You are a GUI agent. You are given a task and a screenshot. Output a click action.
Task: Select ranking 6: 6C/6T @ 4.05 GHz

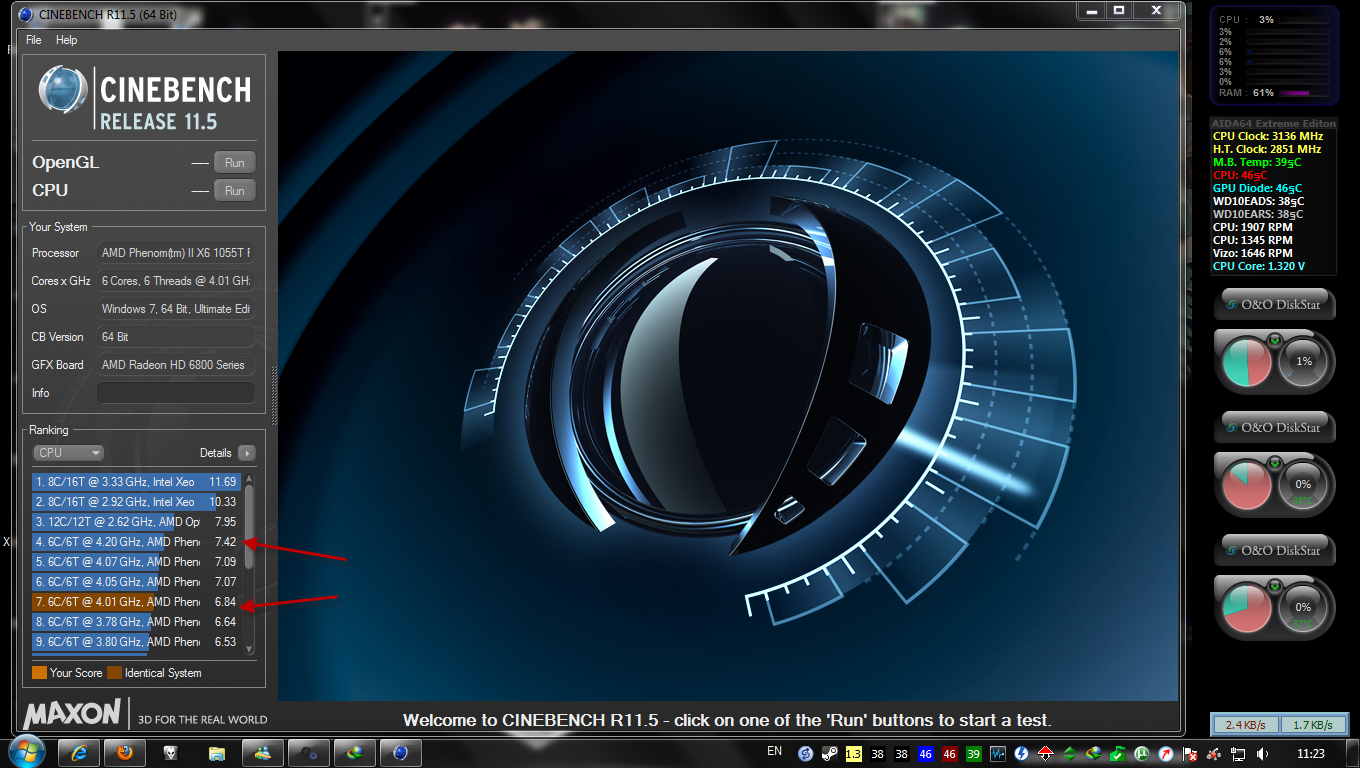[137, 582]
